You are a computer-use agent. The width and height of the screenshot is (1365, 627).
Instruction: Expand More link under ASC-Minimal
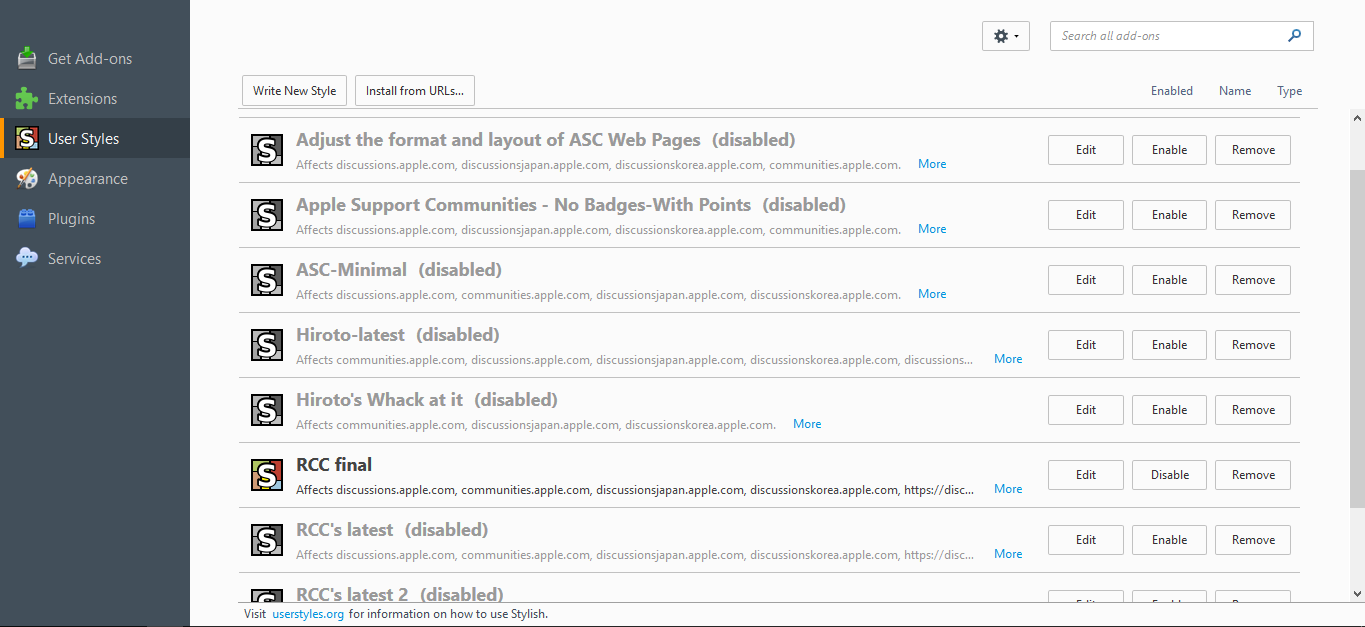932,294
